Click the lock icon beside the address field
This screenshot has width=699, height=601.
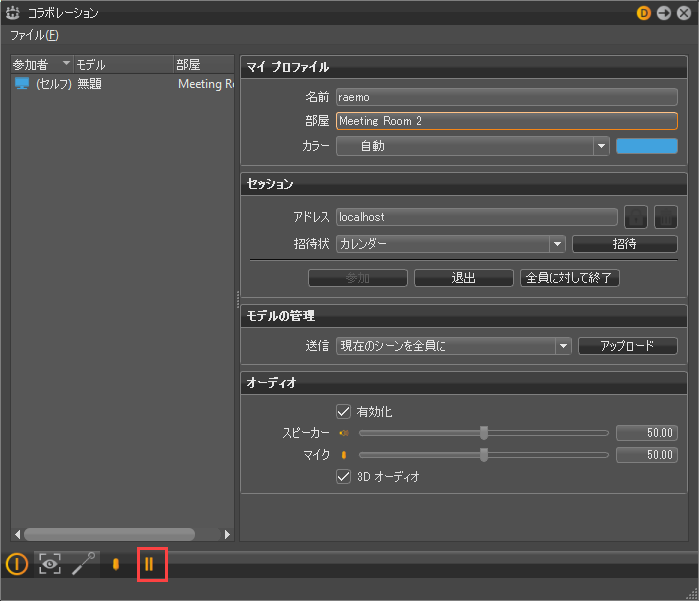point(636,217)
